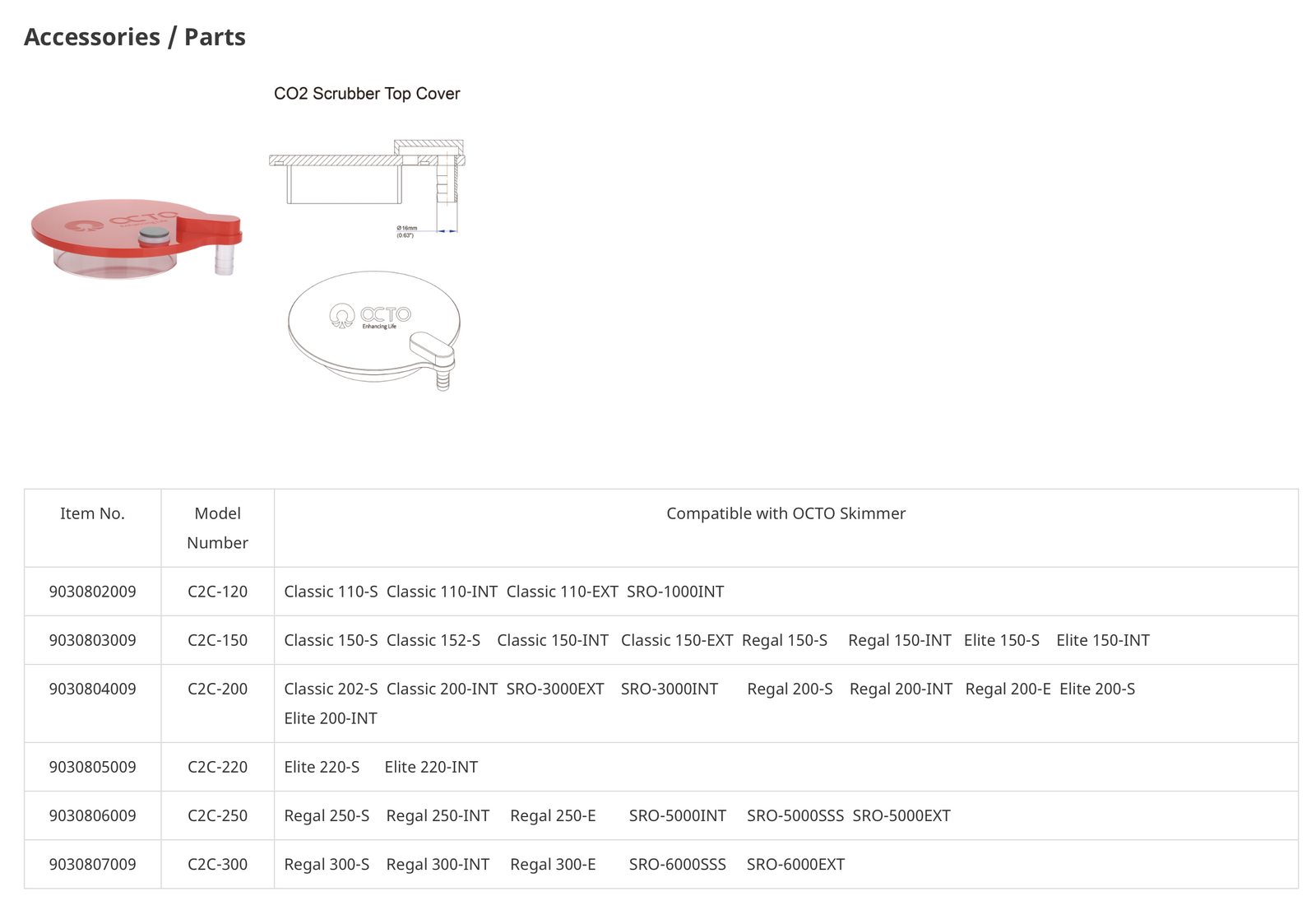Screen dimensions: 1316x910
Task: Click model number C2C-300
Action: tap(217, 864)
